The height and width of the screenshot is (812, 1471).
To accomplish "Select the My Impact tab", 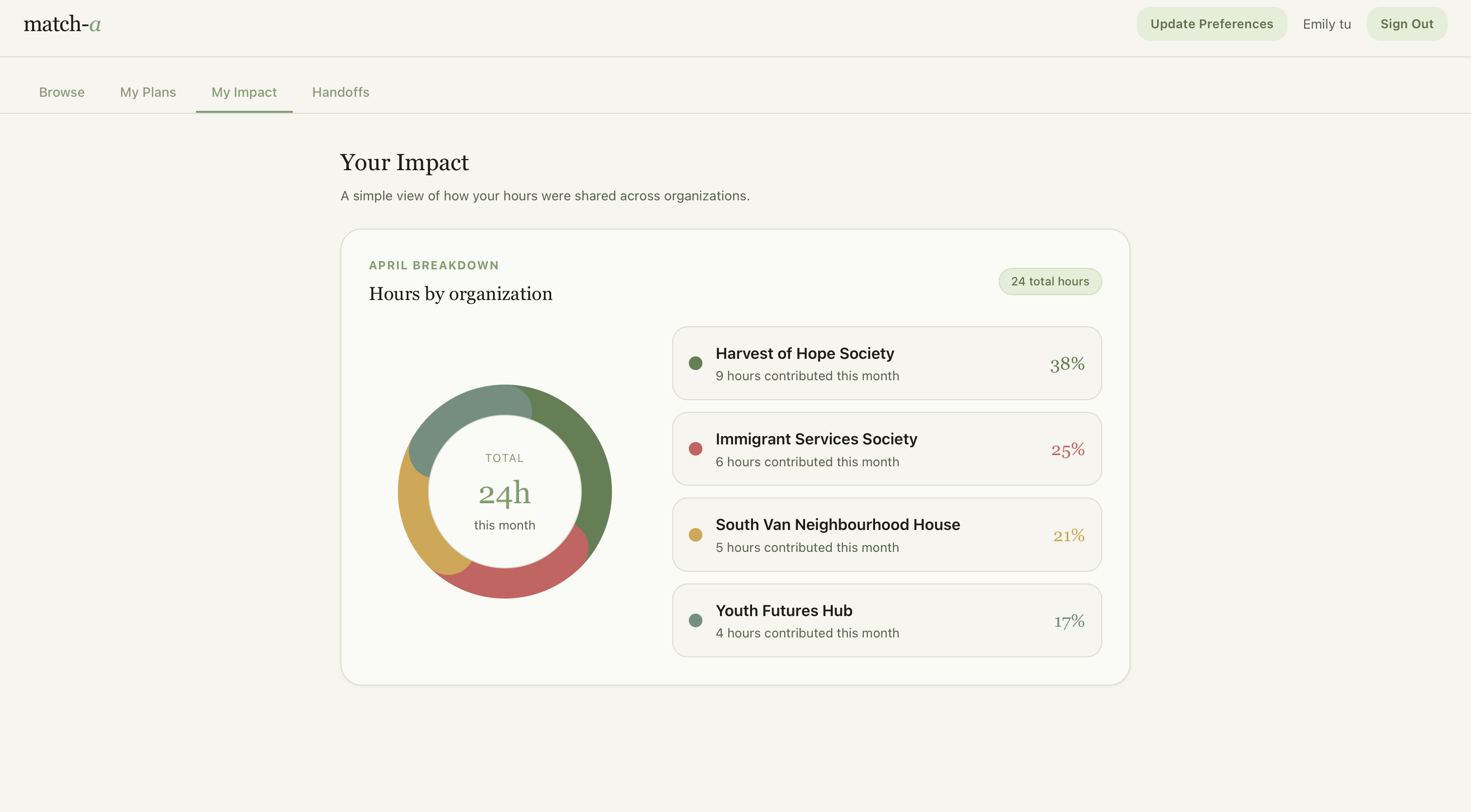I will [244, 92].
